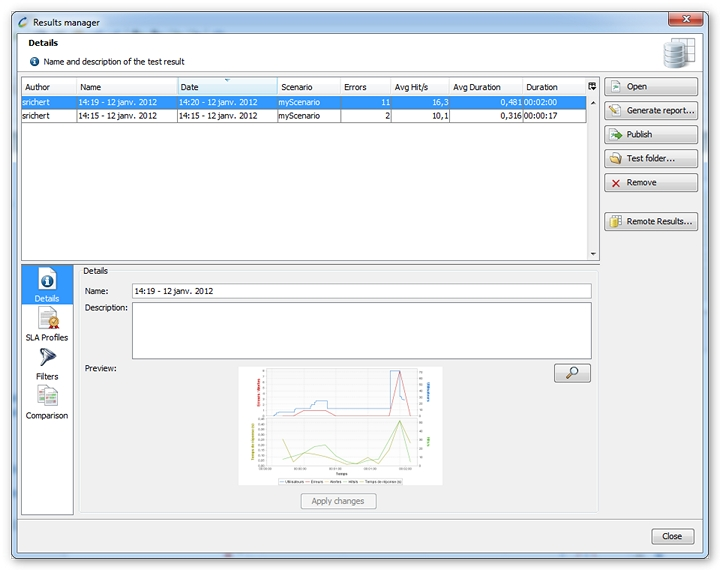Open the Test folder
Screen dimensions: 720x570
pos(651,158)
